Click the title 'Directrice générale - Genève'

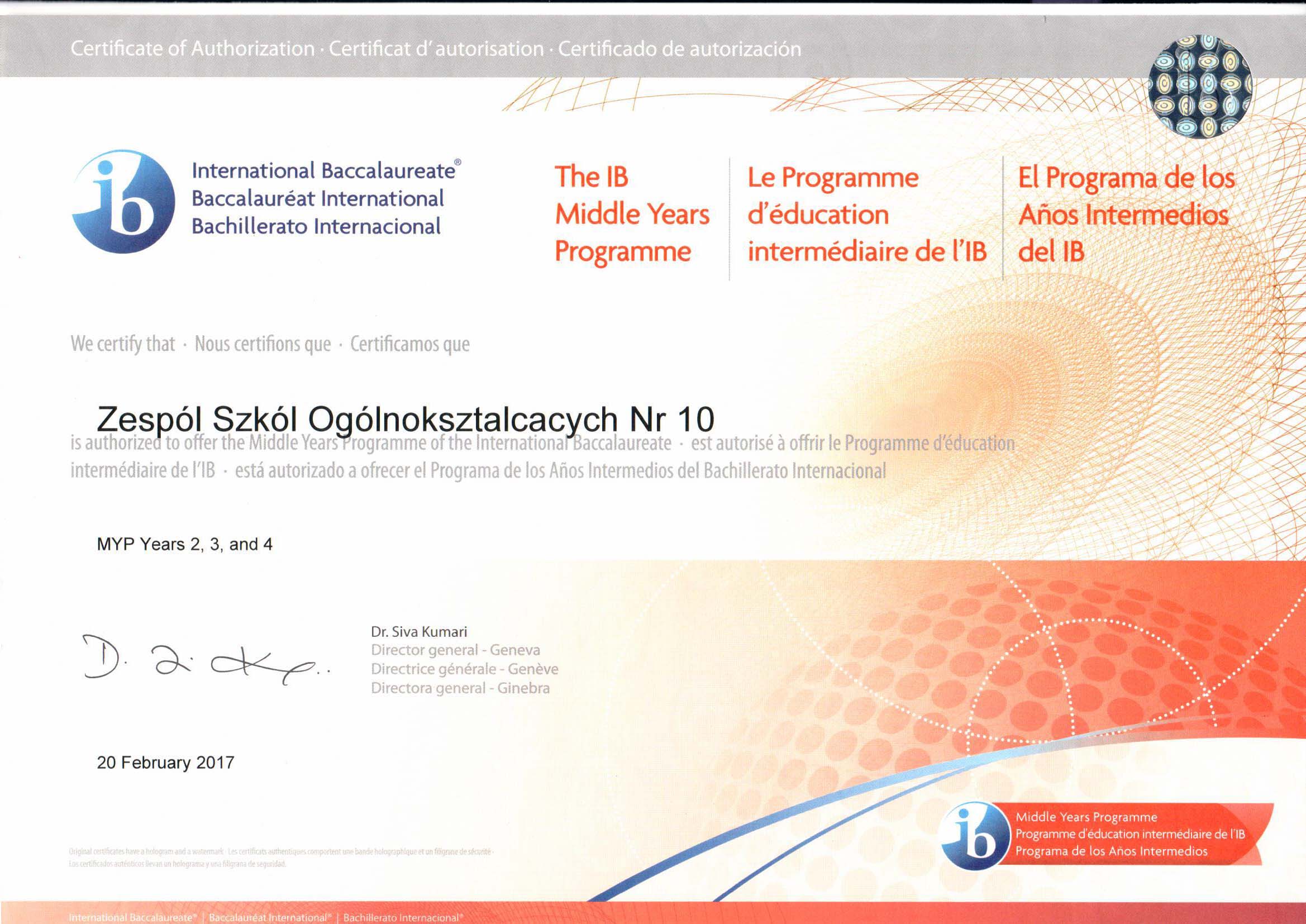[x=464, y=669]
